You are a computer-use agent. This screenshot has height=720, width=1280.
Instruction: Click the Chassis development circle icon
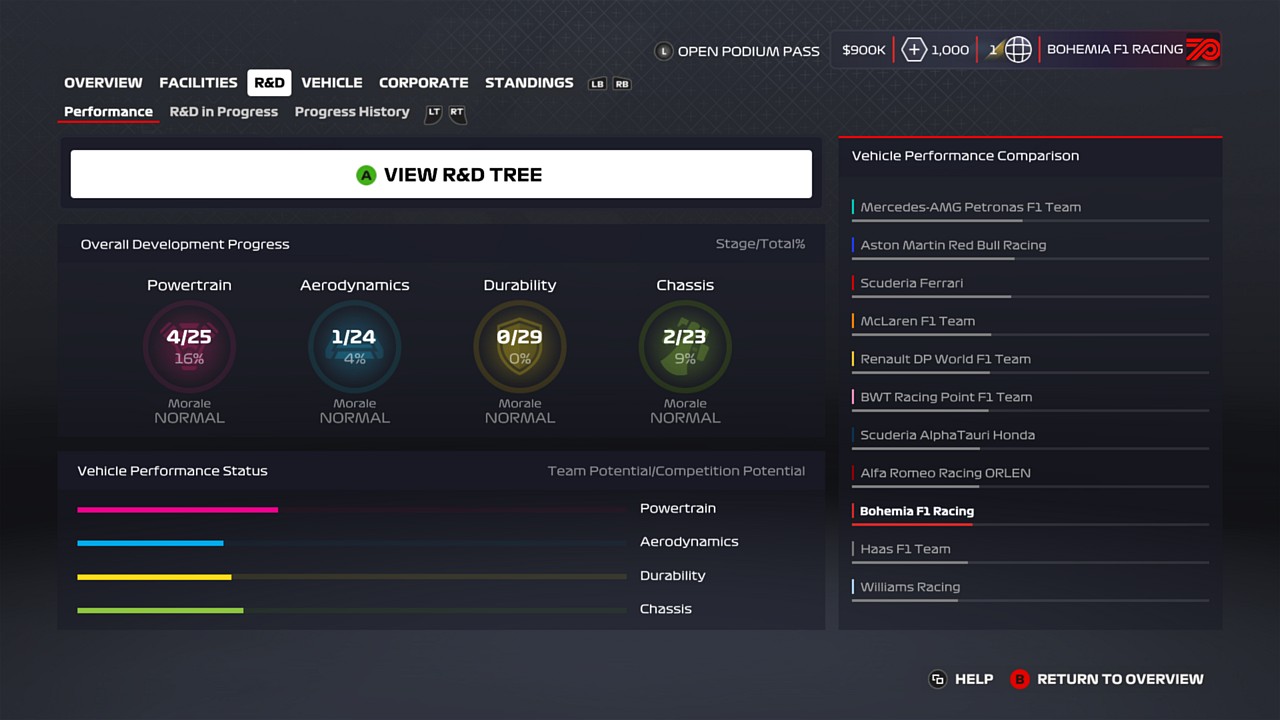685,347
